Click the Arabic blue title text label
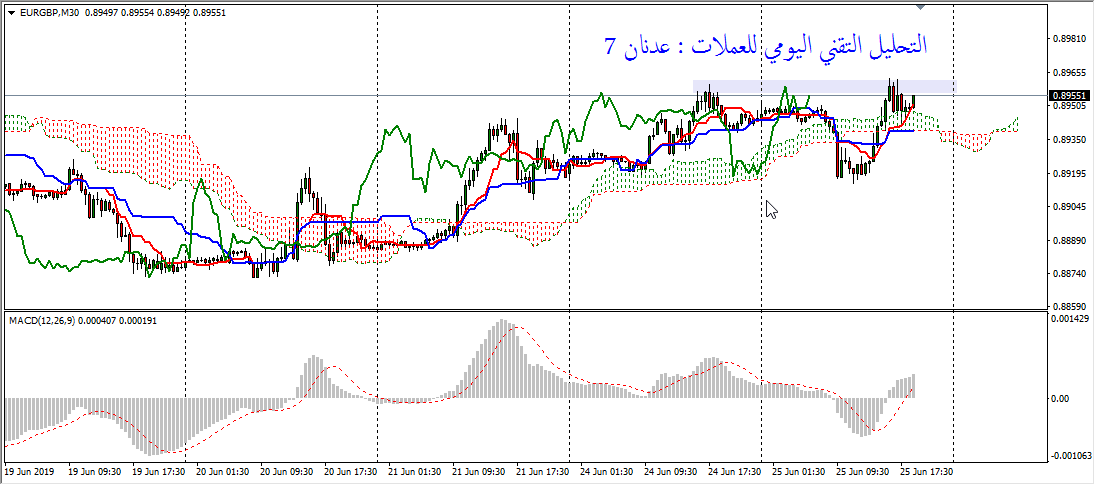 [x=765, y=45]
